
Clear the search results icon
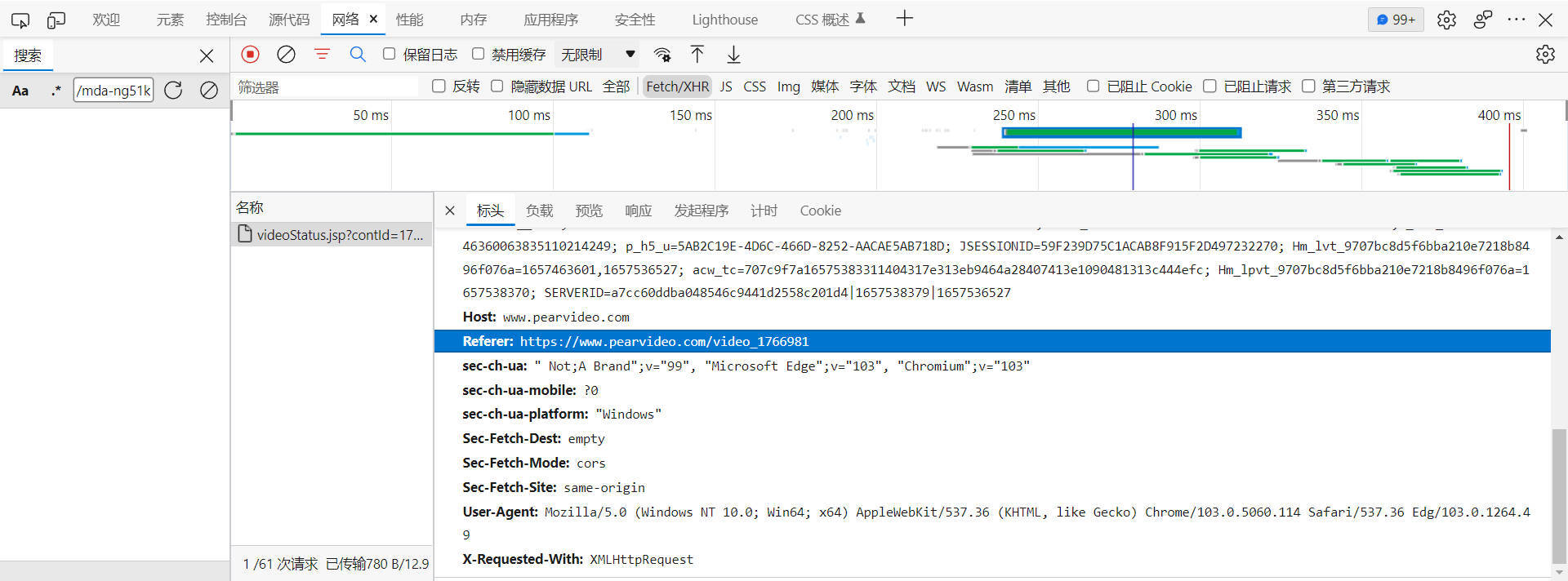click(x=209, y=91)
